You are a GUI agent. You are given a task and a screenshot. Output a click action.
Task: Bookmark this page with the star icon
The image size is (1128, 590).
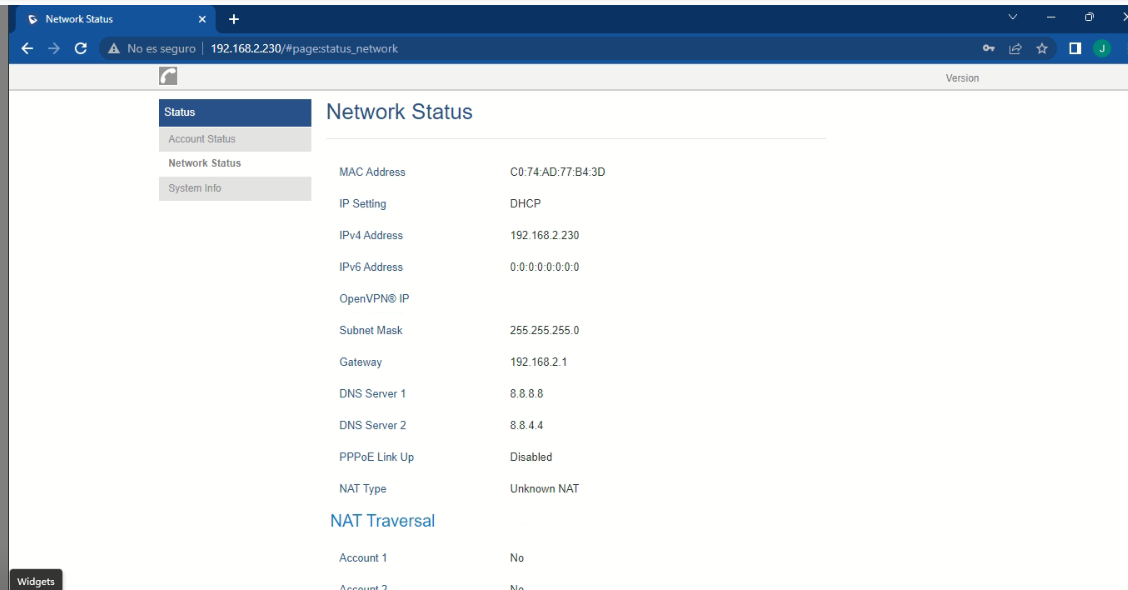(1041, 48)
